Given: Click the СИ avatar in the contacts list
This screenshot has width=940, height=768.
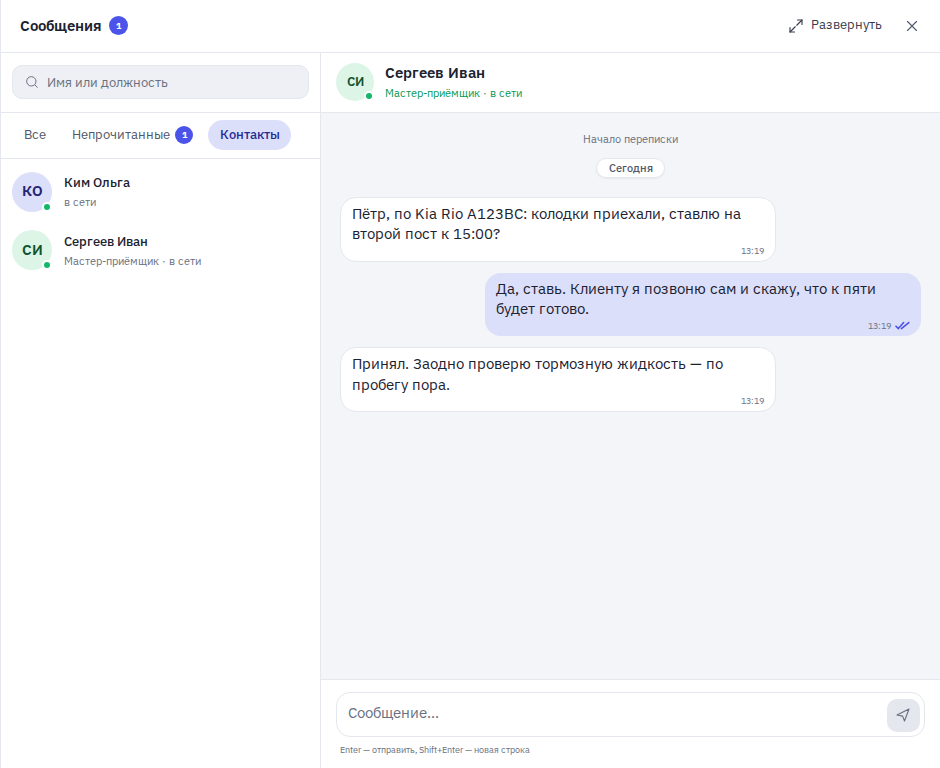Looking at the screenshot, I should (32, 250).
